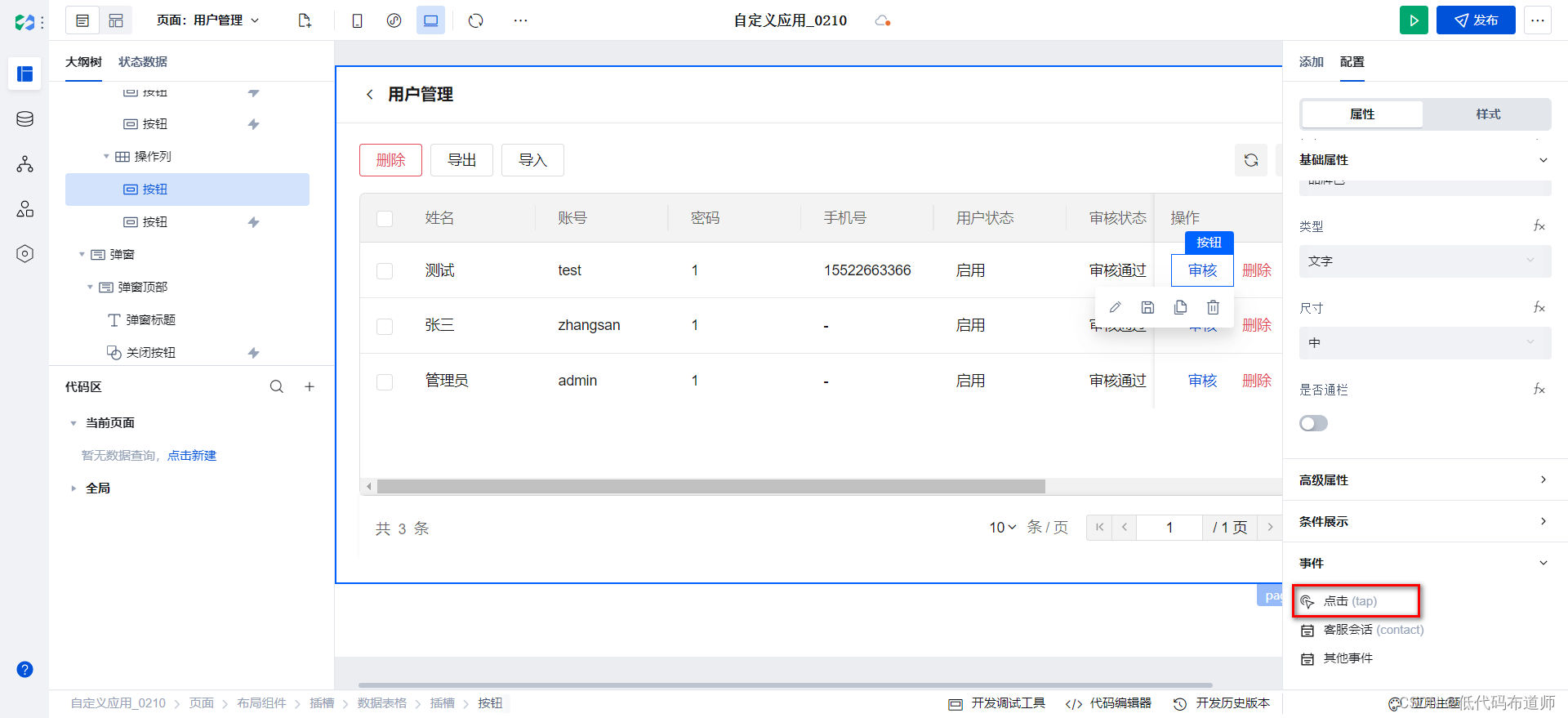Image resolution: width=1568 pixels, height=718 pixels.
Task: Open the 尺寸 dropdown showing 中
Action: click(1425, 343)
